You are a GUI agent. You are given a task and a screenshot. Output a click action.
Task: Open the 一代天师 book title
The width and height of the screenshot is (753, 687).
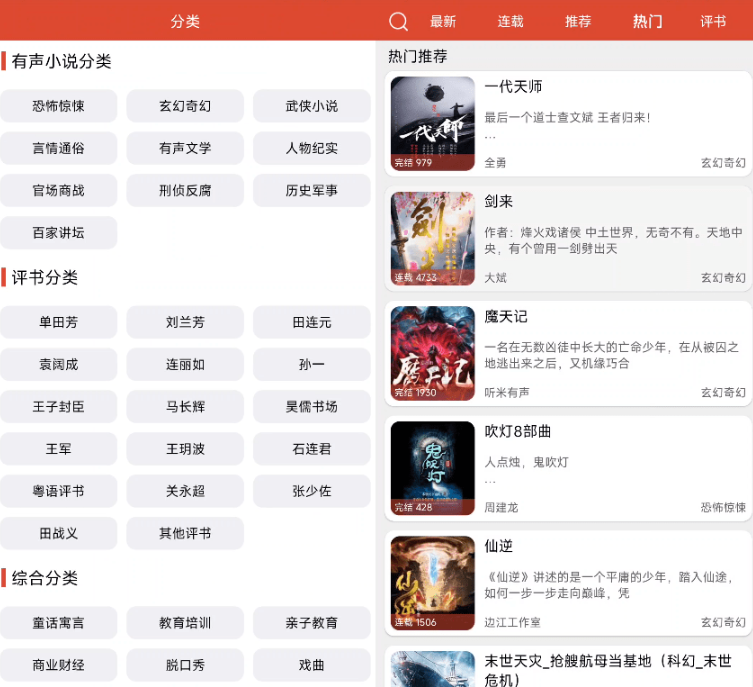click(513, 86)
